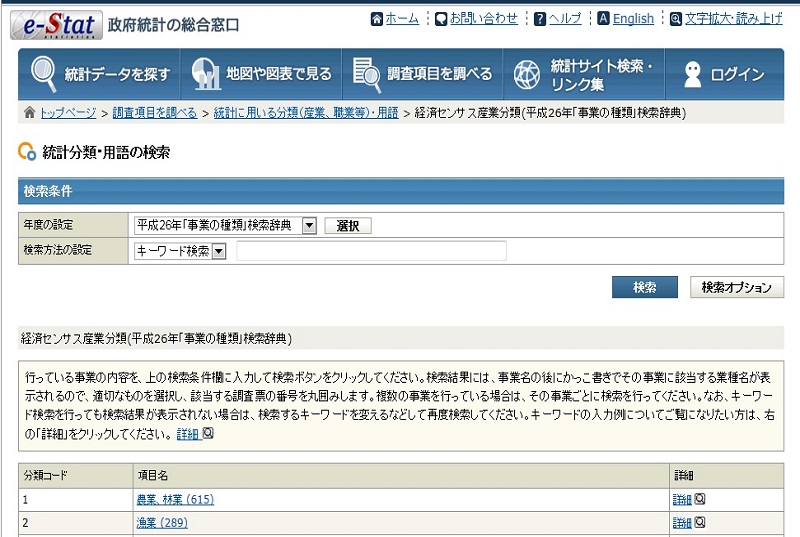Click the globe icon in 統計サイト検索
Viewport: 800px width, 537px height.
(x=527, y=74)
